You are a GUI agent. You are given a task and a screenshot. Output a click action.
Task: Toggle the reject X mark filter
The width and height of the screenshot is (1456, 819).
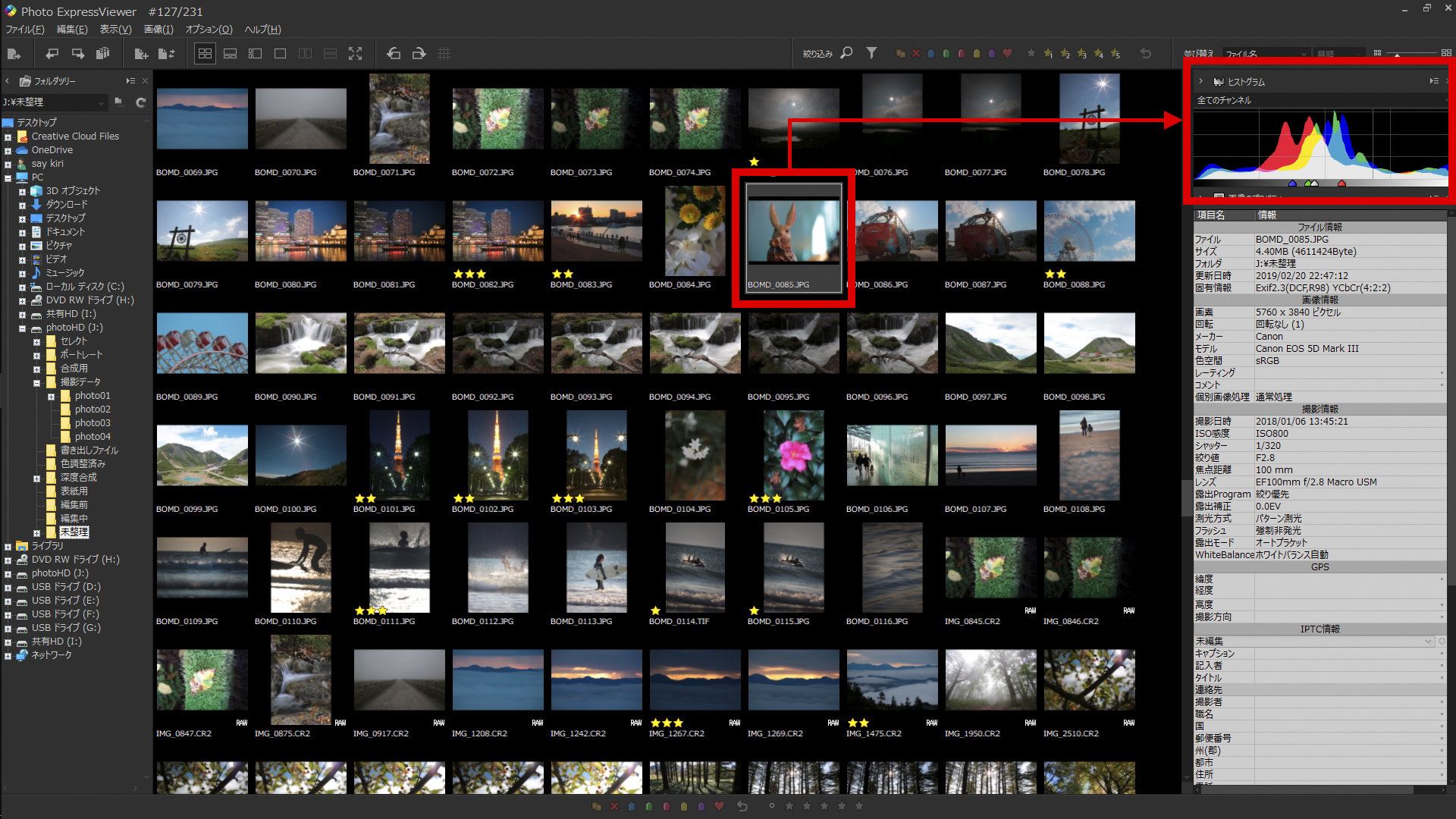pos(915,54)
